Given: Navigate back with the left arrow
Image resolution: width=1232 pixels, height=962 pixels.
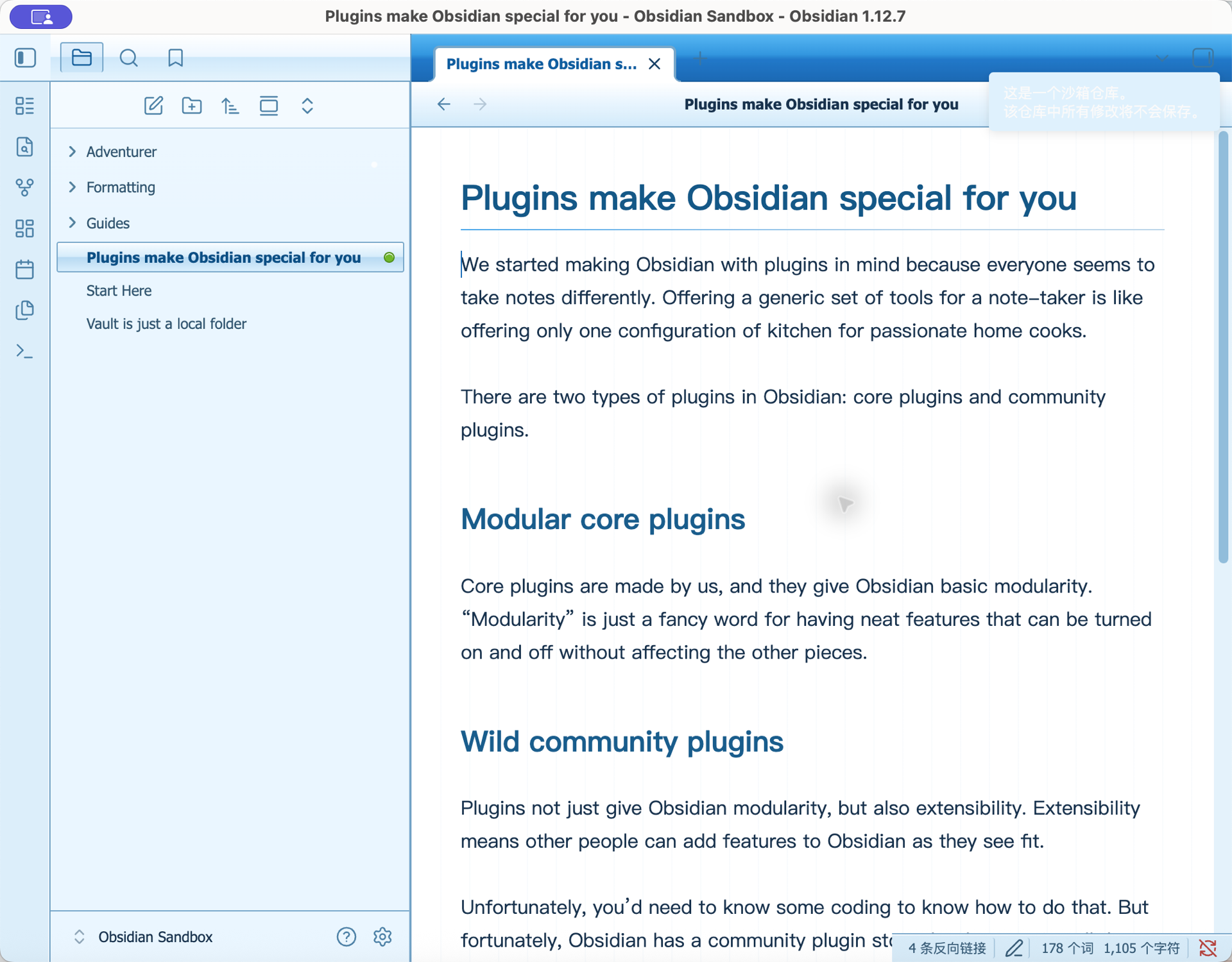Looking at the screenshot, I should pos(444,104).
